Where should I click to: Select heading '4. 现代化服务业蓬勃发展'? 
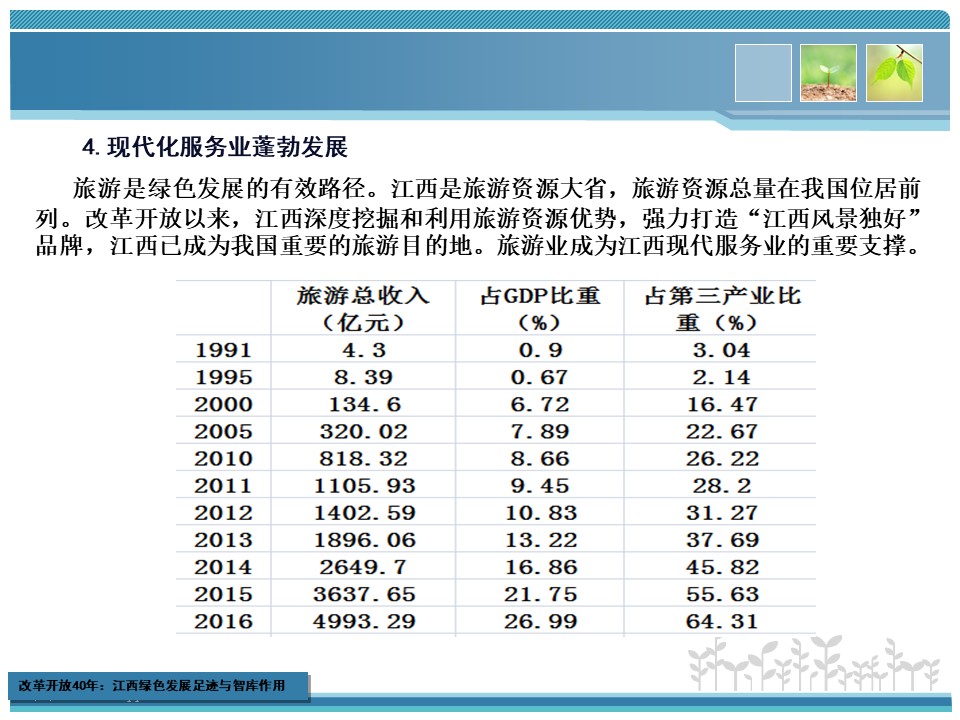point(215,147)
